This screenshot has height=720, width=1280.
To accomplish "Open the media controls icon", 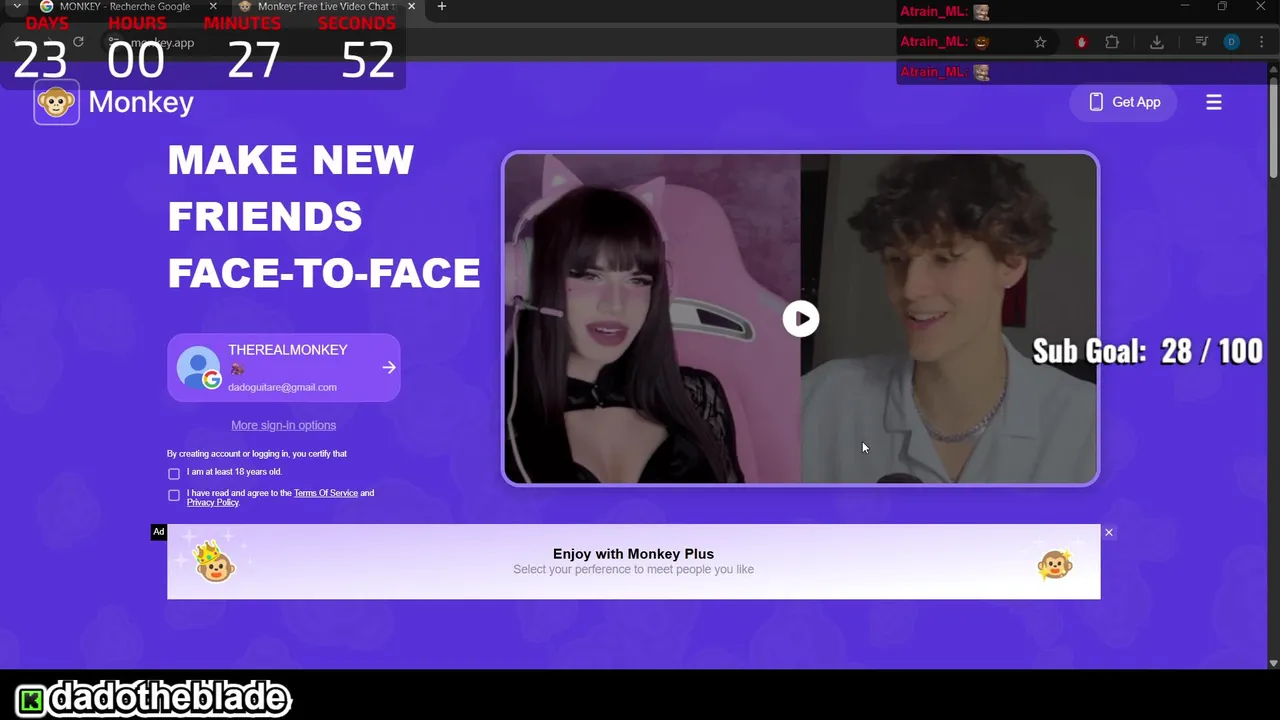I will click(1201, 42).
